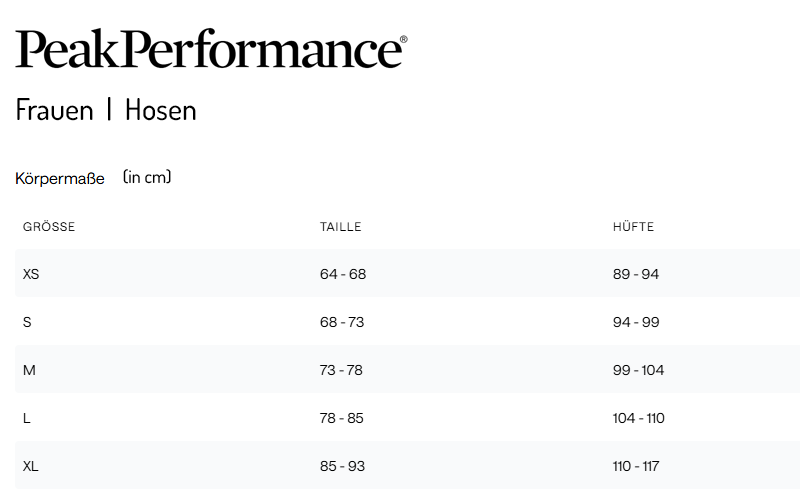800x500 pixels.
Task: Click waist value 85 - 93
Action: coord(342,466)
